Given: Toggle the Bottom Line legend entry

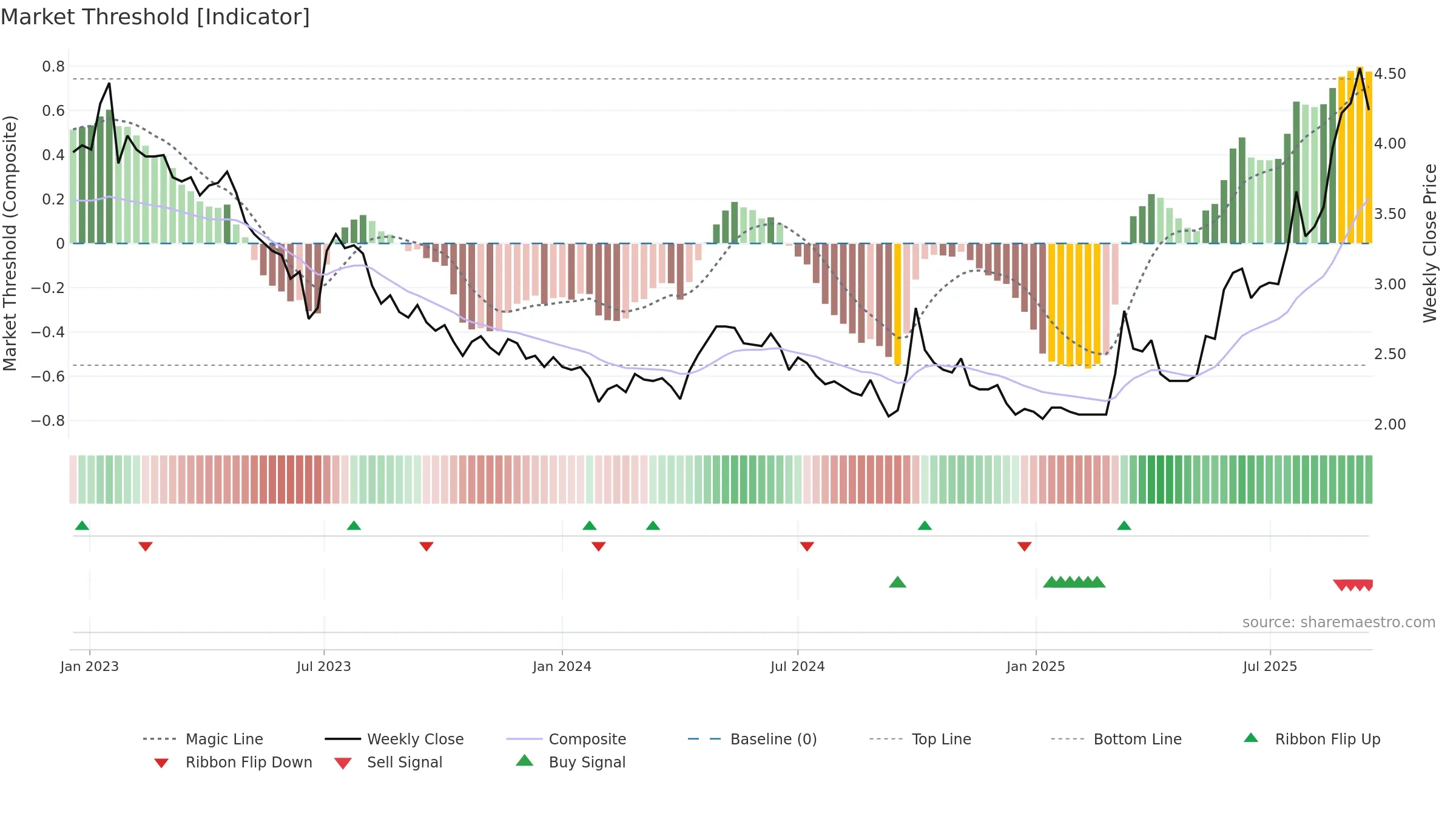Looking at the screenshot, I should [1116, 739].
